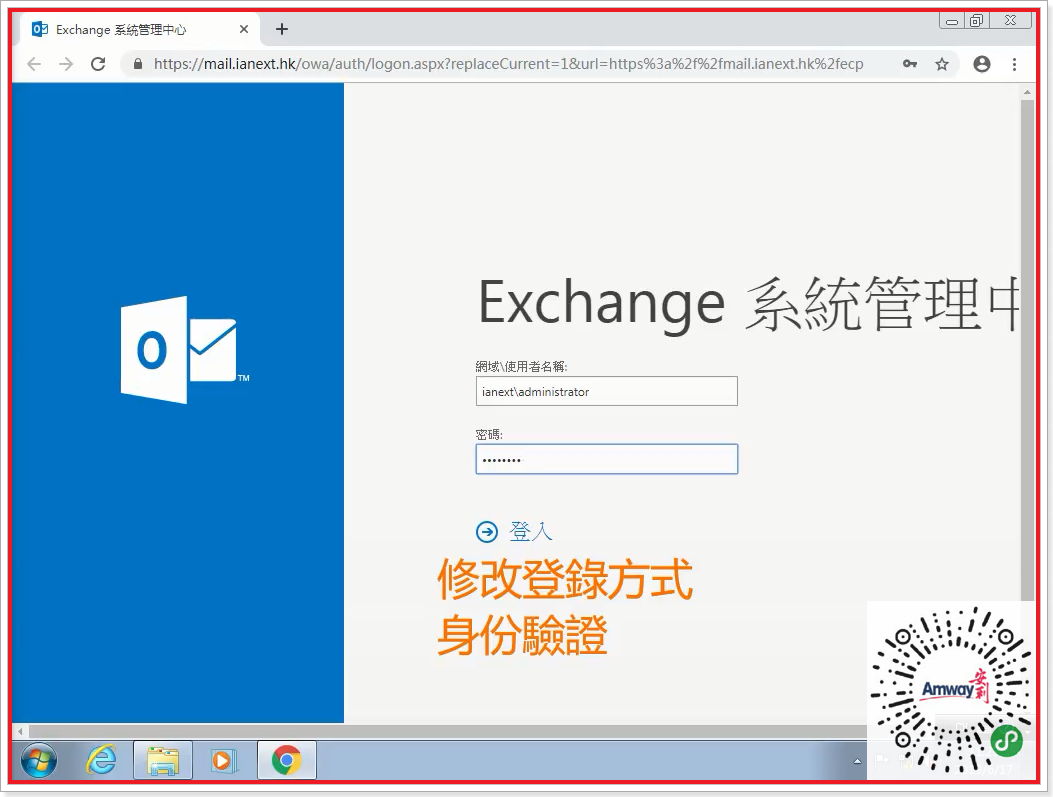Click the Outlook logo on blue panel
The width and height of the screenshot is (1053, 797).
(x=185, y=350)
